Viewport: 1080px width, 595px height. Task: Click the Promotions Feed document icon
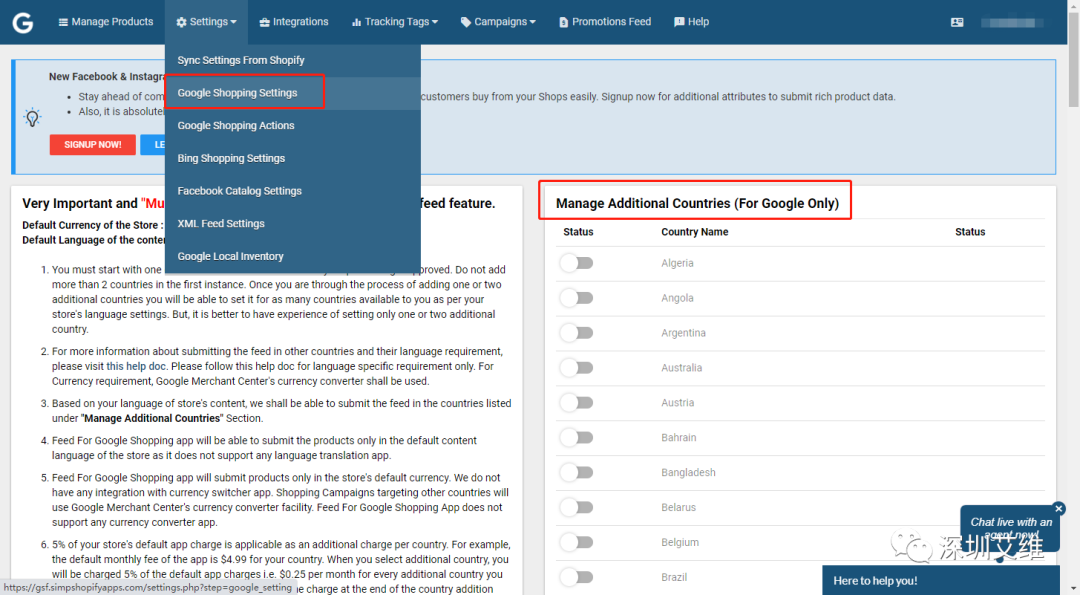(563, 23)
